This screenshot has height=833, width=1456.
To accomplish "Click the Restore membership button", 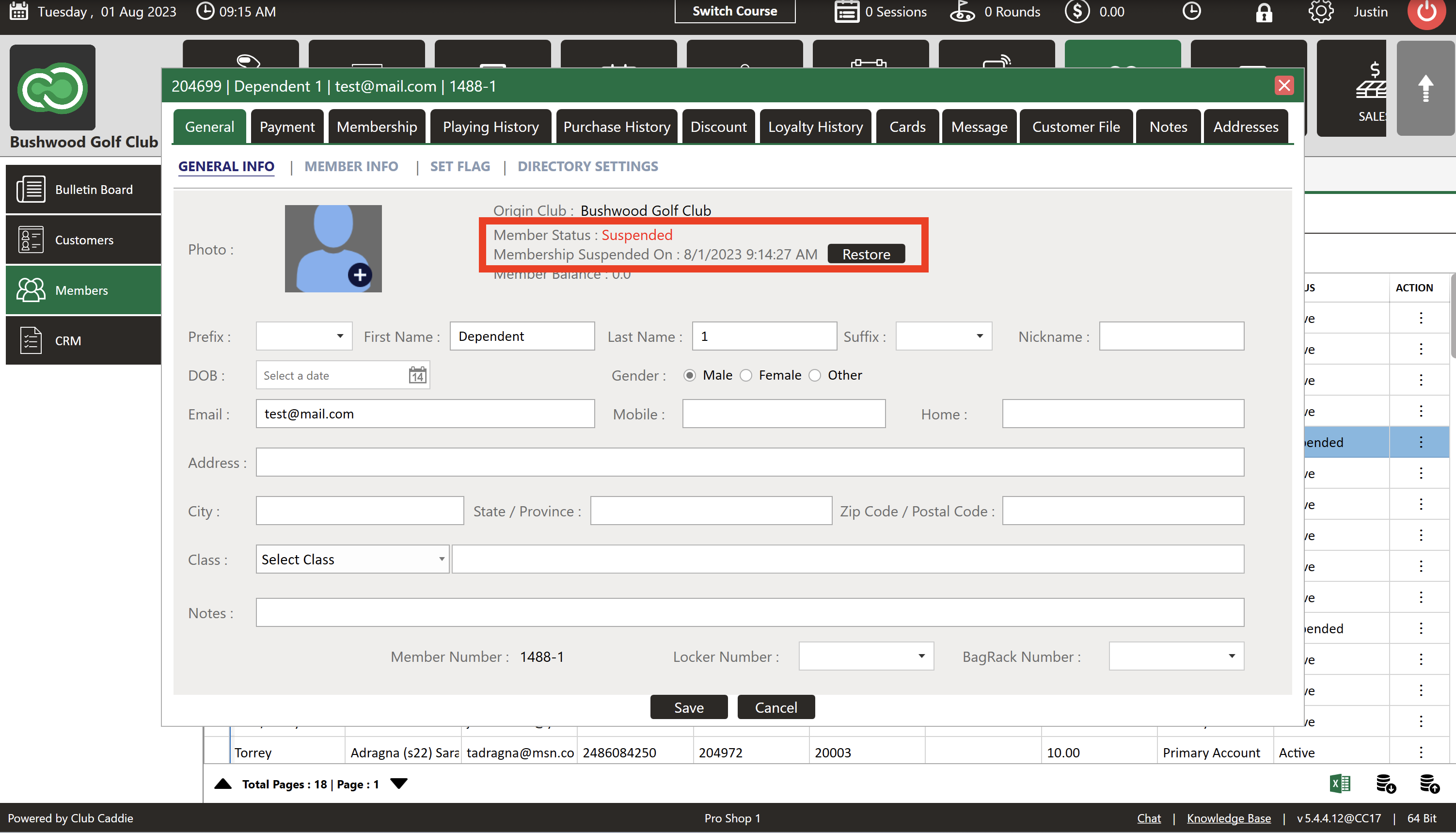I will [x=866, y=254].
